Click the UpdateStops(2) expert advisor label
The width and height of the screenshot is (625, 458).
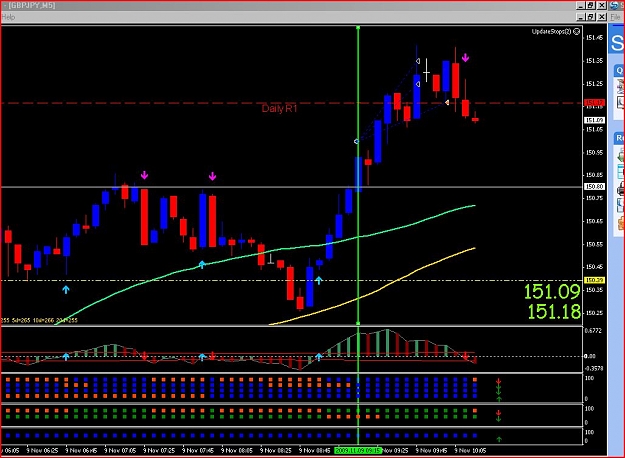coord(551,31)
